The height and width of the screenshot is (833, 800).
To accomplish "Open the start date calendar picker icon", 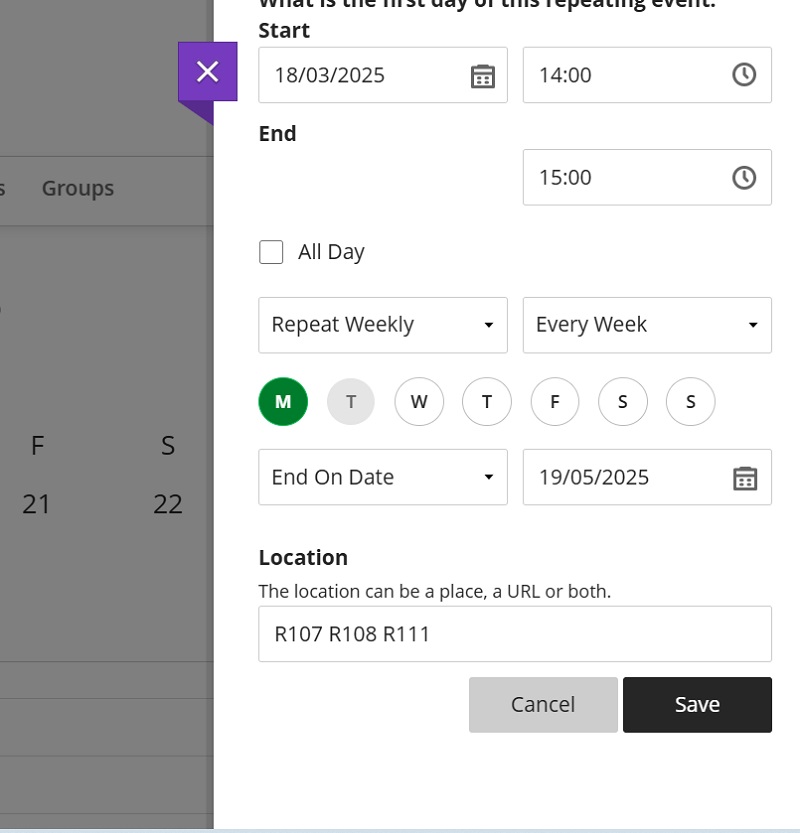I will coord(483,76).
